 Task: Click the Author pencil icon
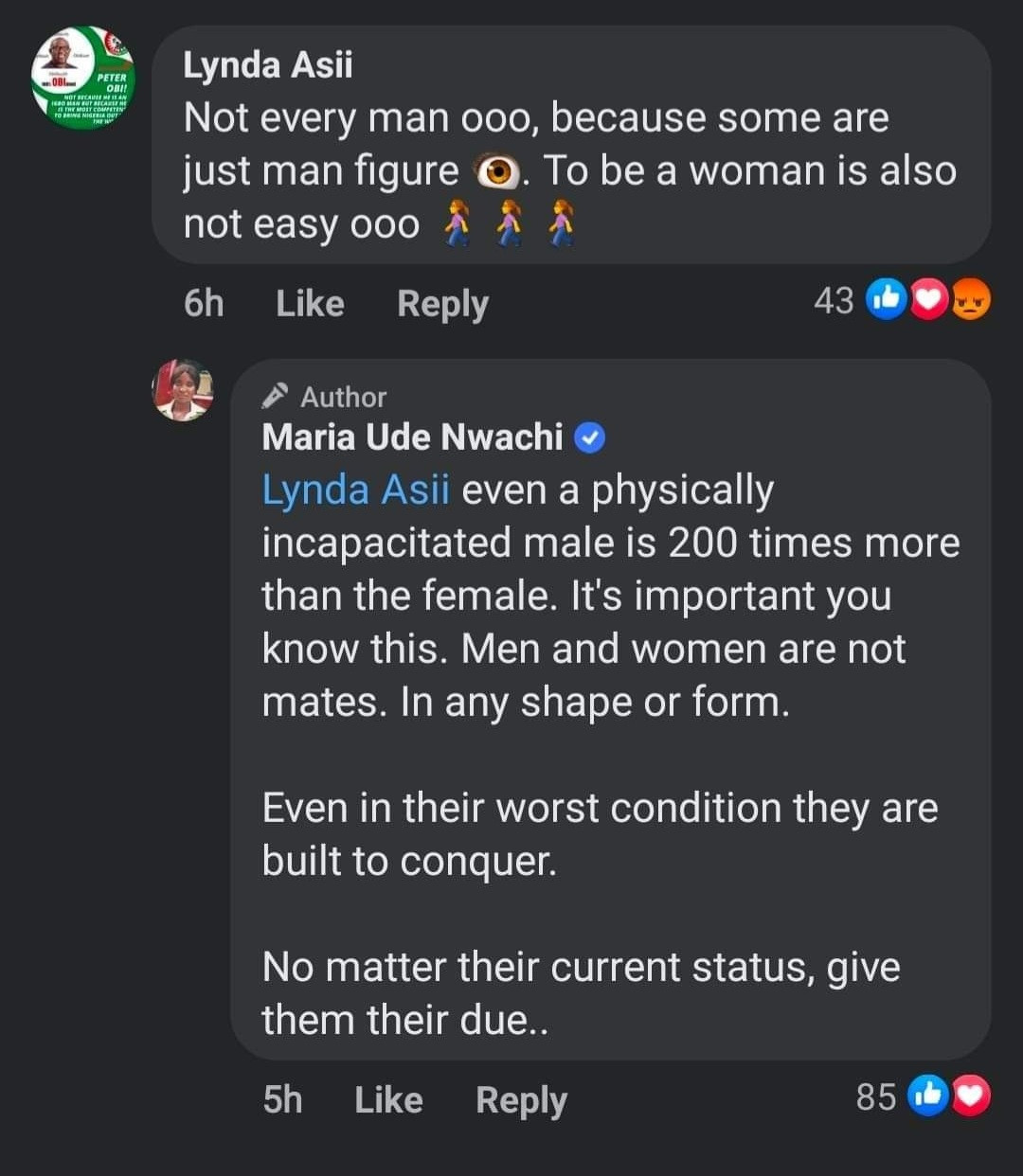(x=276, y=396)
